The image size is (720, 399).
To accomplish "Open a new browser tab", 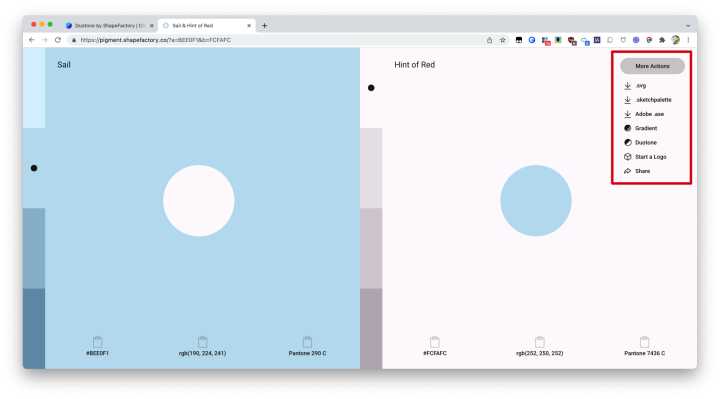I will [x=264, y=26].
